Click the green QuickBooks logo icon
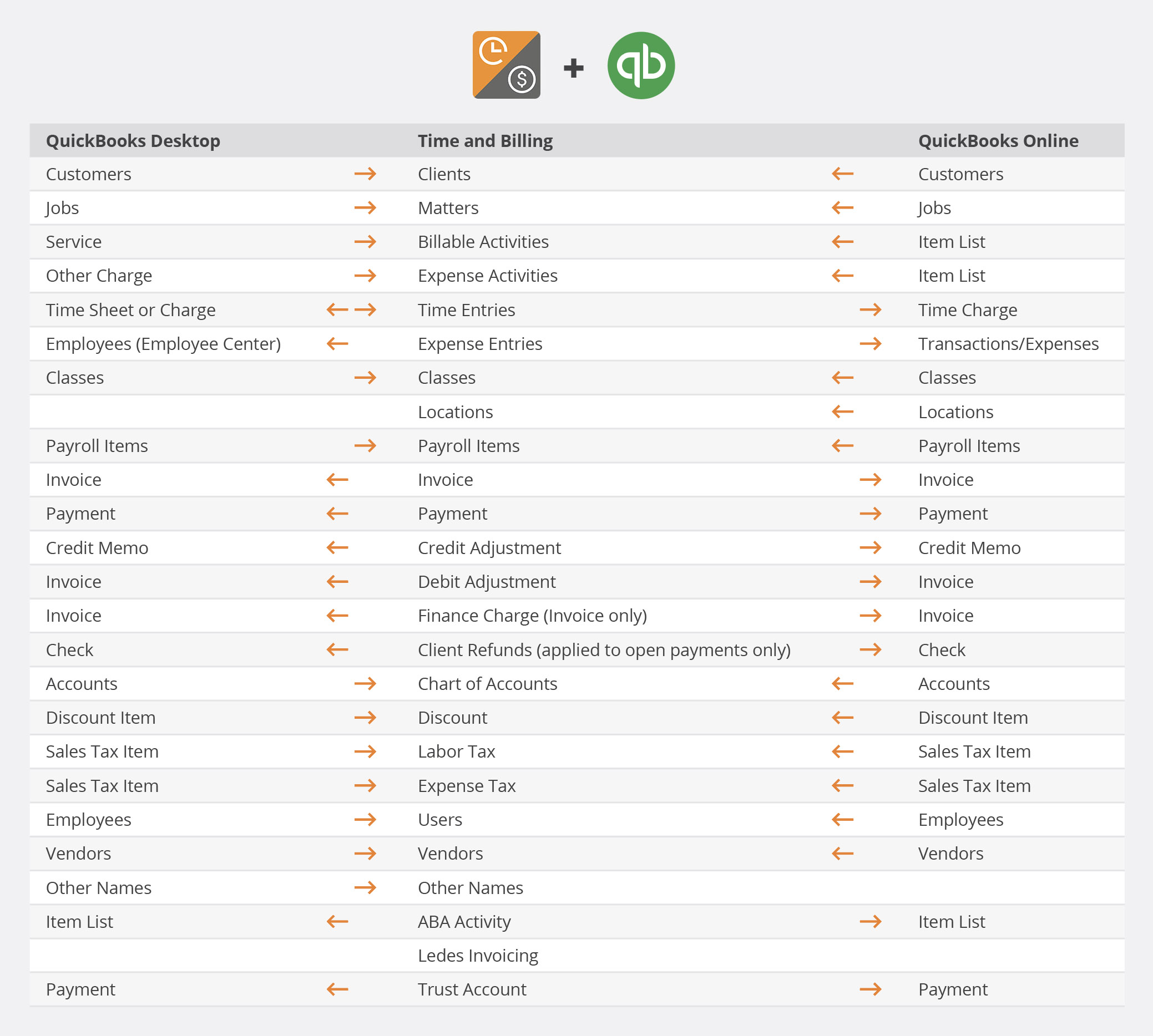This screenshot has height=1036, width=1153. (640, 65)
